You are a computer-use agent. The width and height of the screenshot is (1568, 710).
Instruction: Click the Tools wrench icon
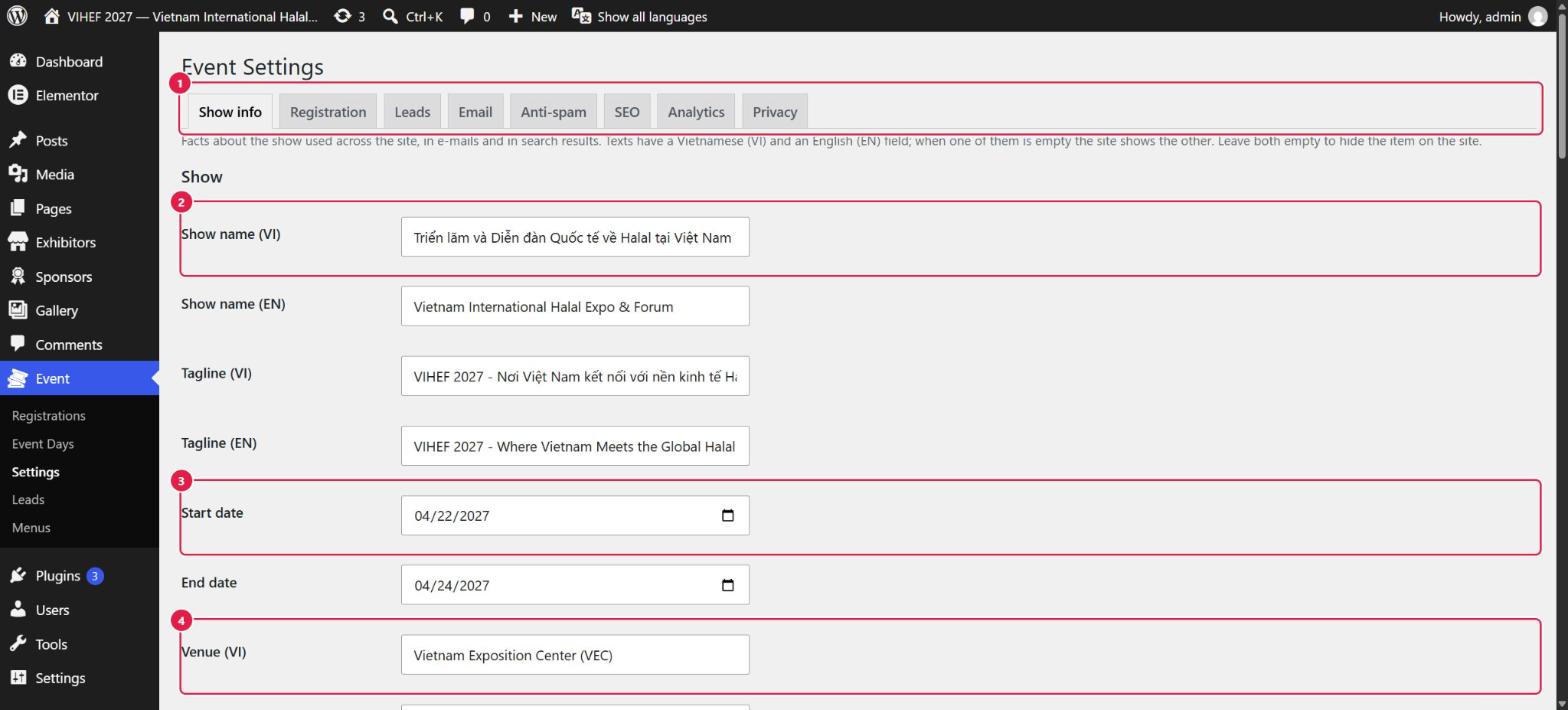(18, 644)
